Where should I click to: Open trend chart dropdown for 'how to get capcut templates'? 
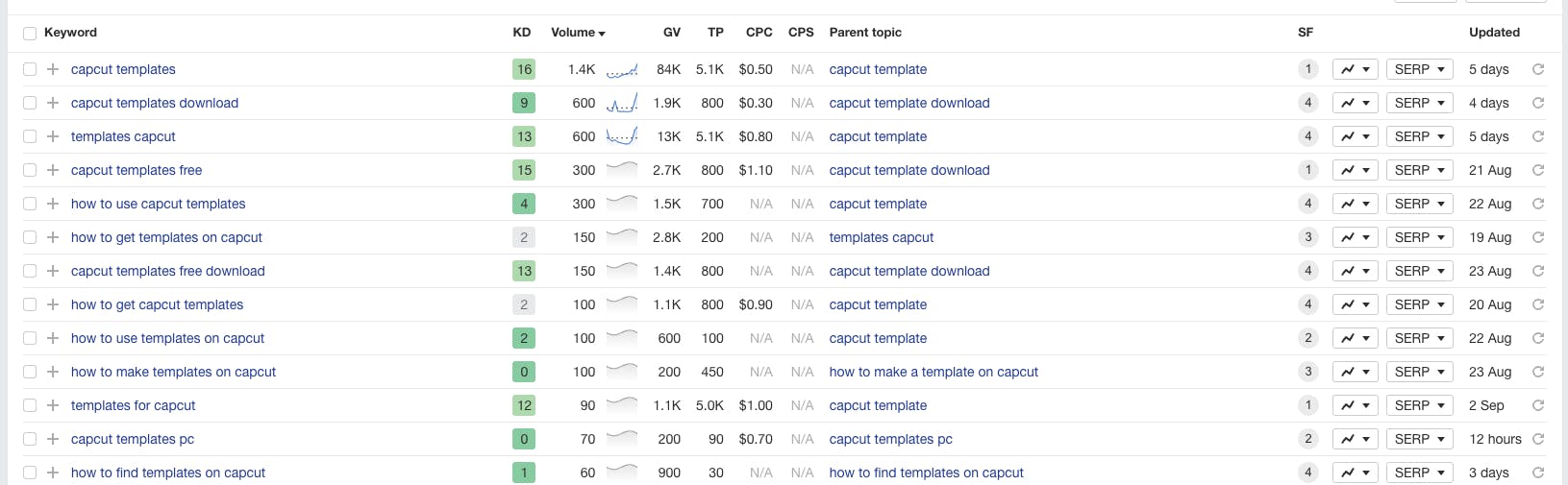[x=1356, y=304]
